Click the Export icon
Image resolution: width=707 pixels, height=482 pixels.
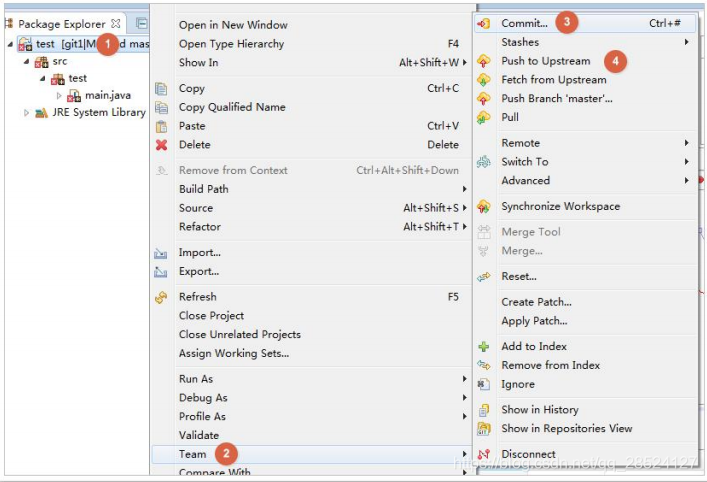pos(161,271)
